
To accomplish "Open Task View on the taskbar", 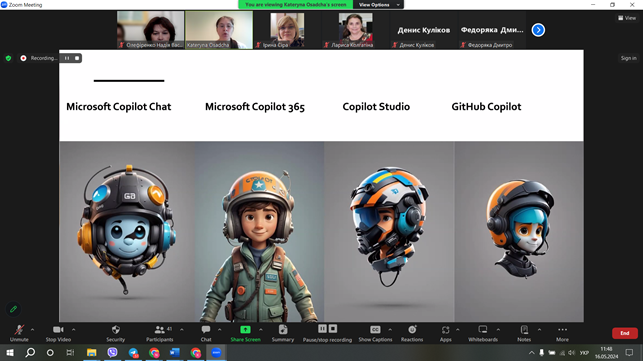I will click(70, 352).
